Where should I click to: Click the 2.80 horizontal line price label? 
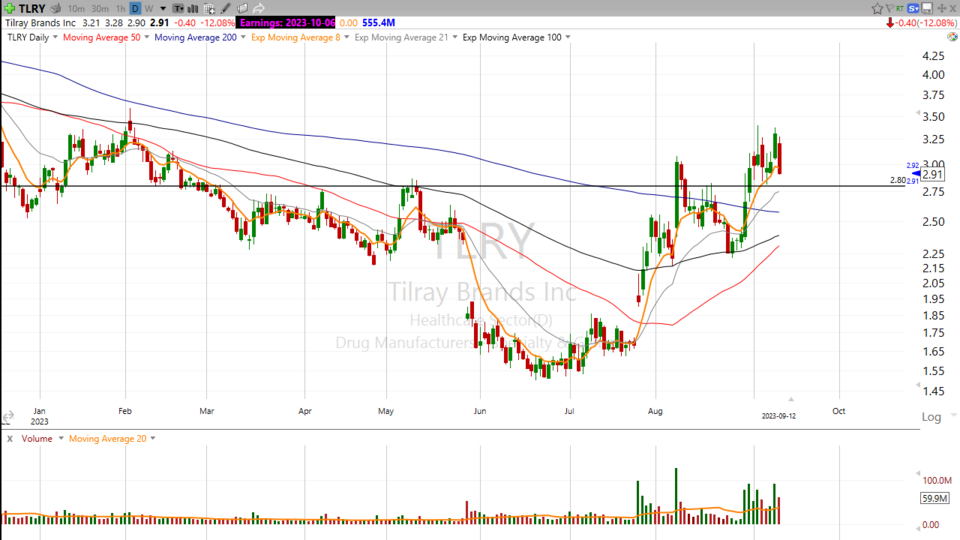pyautogui.click(x=898, y=181)
